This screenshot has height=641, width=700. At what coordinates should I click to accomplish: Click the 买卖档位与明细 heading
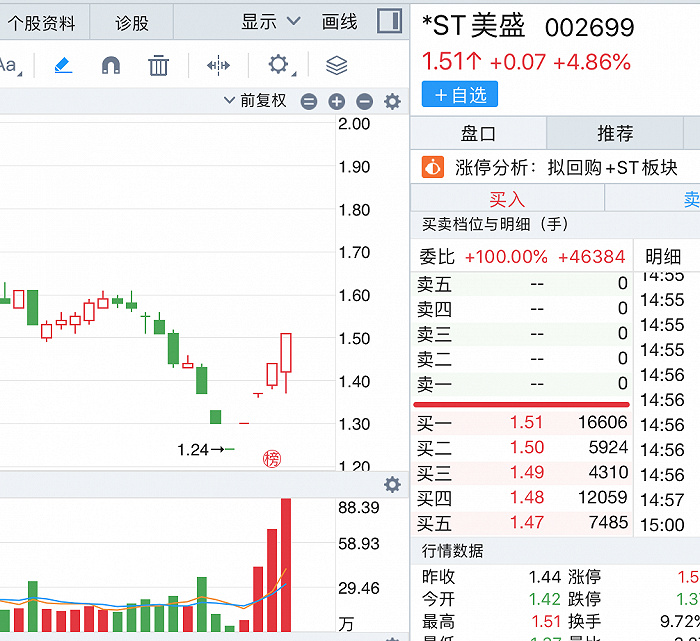point(495,224)
